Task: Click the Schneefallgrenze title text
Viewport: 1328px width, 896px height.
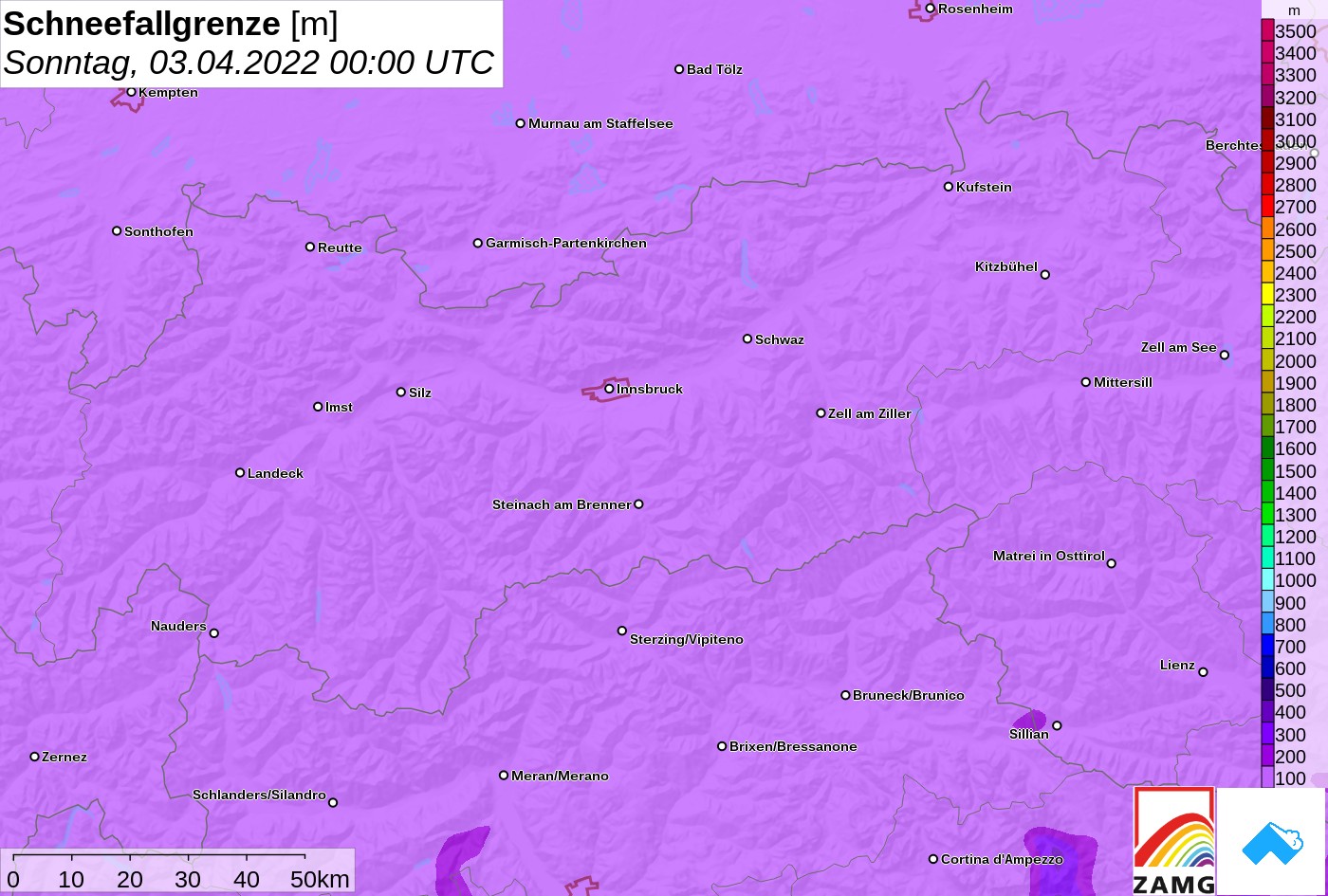Action: coord(142,24)
